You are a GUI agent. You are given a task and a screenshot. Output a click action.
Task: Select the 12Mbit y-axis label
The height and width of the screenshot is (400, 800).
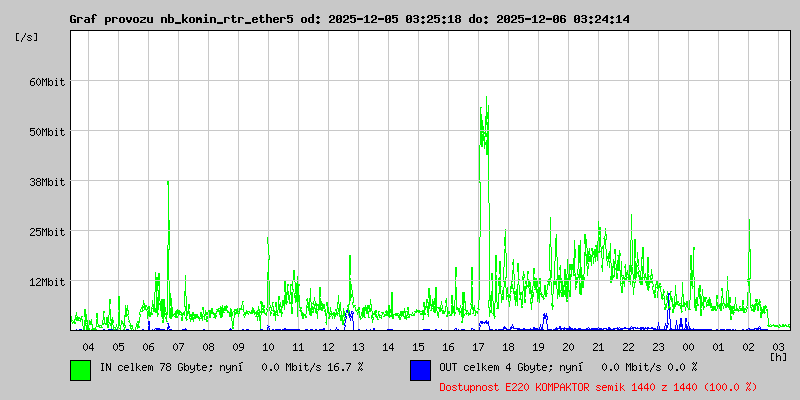[x=46, y=282]
